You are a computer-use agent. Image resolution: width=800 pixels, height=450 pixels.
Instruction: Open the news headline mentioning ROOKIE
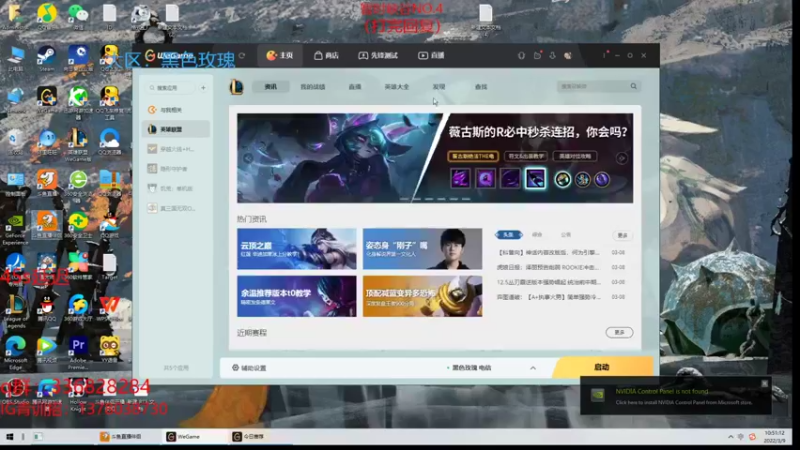click(548, 267)
